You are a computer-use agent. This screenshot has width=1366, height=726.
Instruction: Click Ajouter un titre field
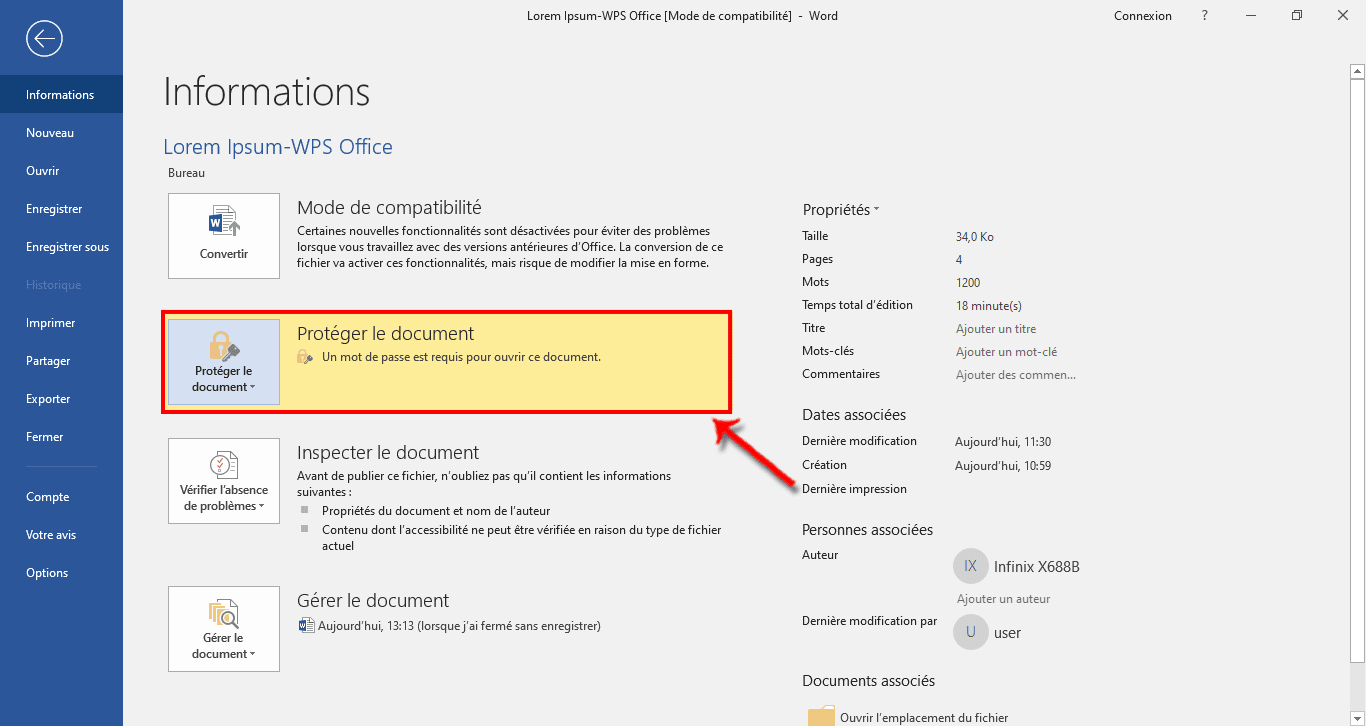996,329
